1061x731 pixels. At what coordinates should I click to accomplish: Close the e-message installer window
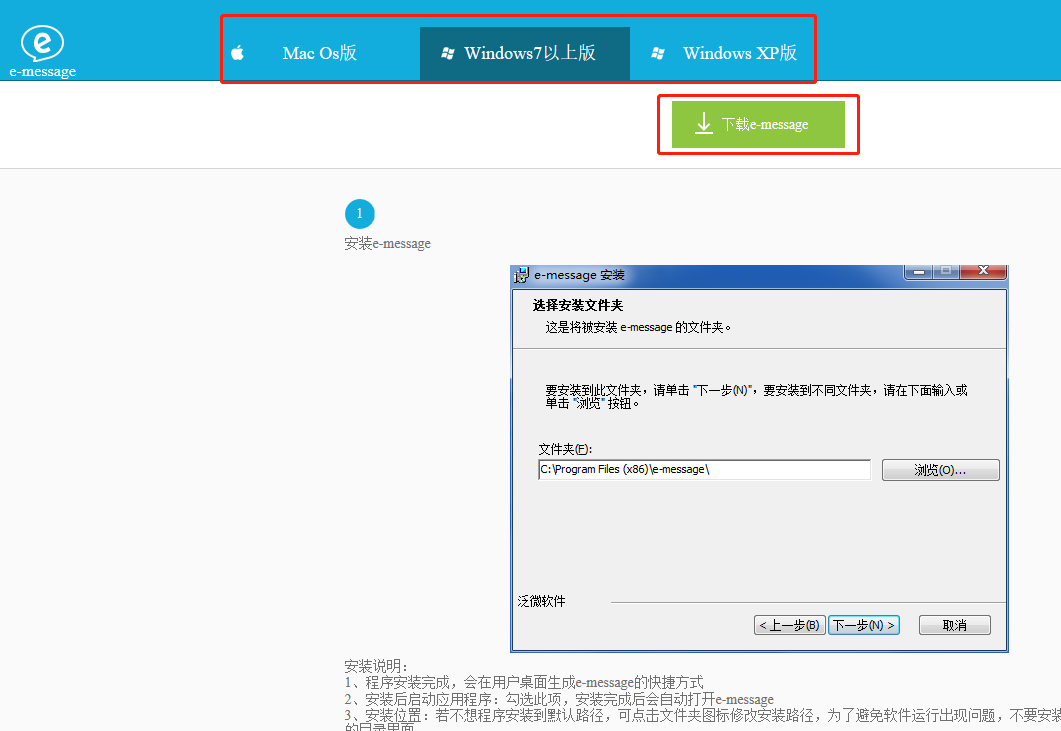983,271
